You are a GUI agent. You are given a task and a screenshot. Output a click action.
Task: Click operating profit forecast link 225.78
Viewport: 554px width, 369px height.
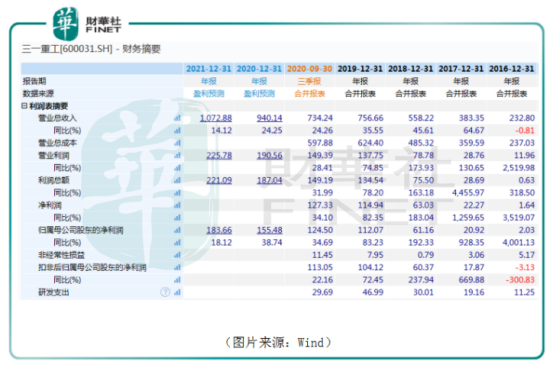(x=219, y=156)
